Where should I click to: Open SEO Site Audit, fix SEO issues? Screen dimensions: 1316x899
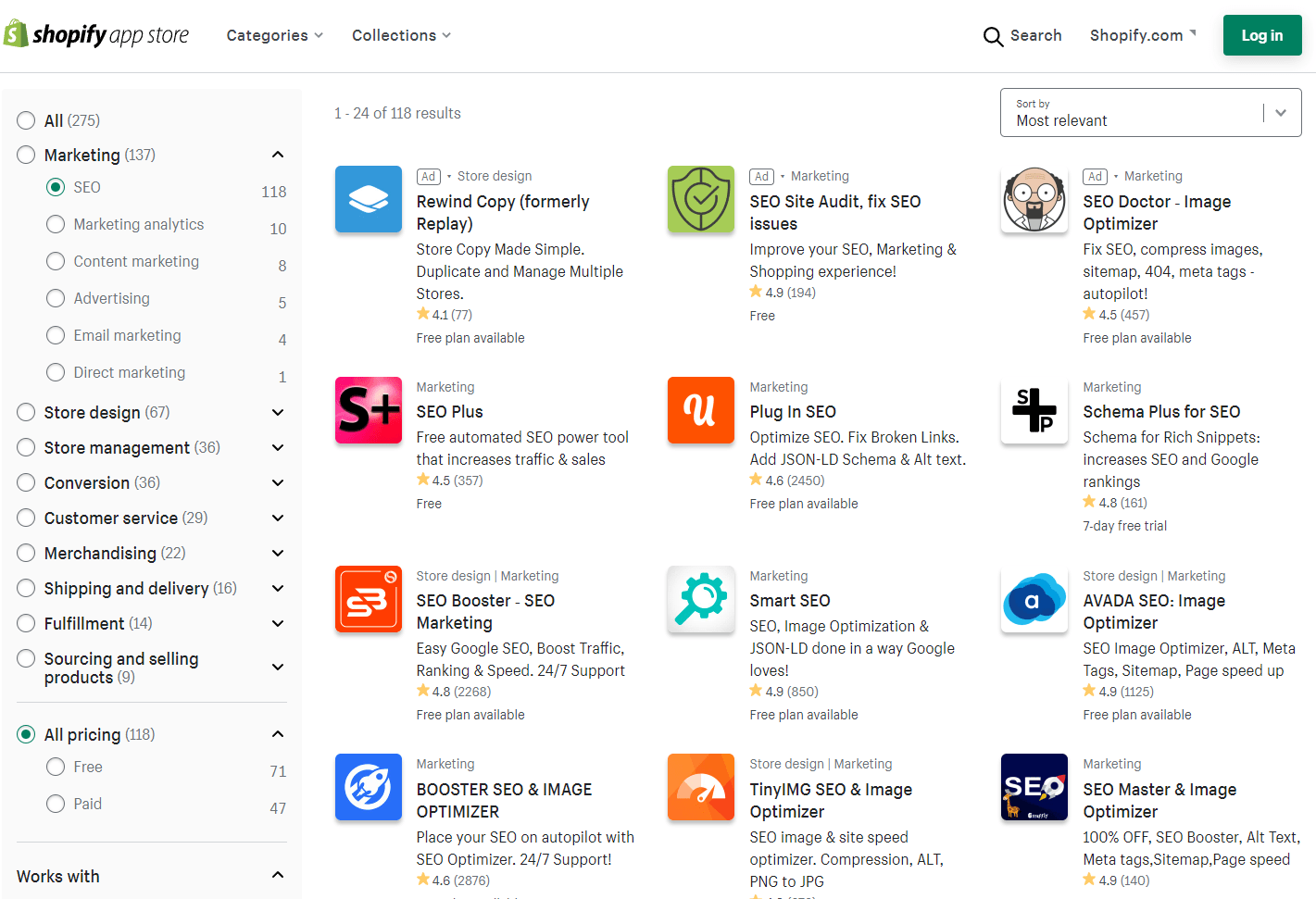click(835, 212)
